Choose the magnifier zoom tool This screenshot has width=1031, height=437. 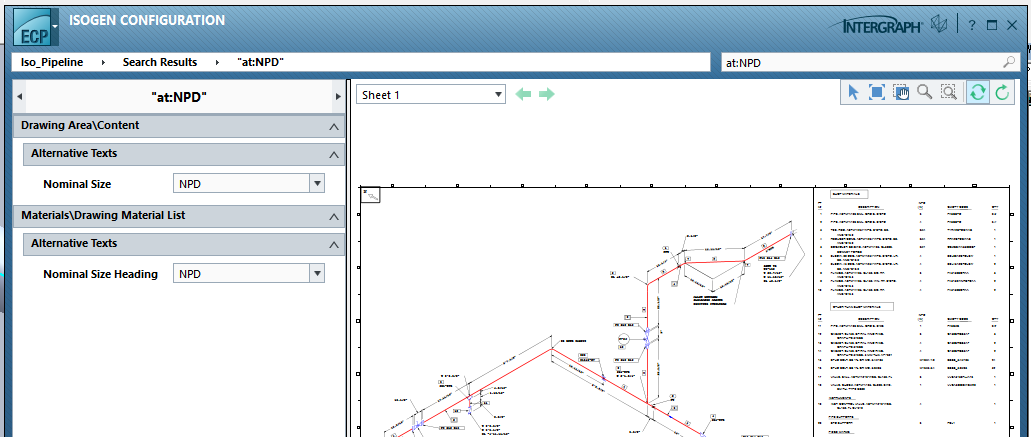(x=924, y=93)
